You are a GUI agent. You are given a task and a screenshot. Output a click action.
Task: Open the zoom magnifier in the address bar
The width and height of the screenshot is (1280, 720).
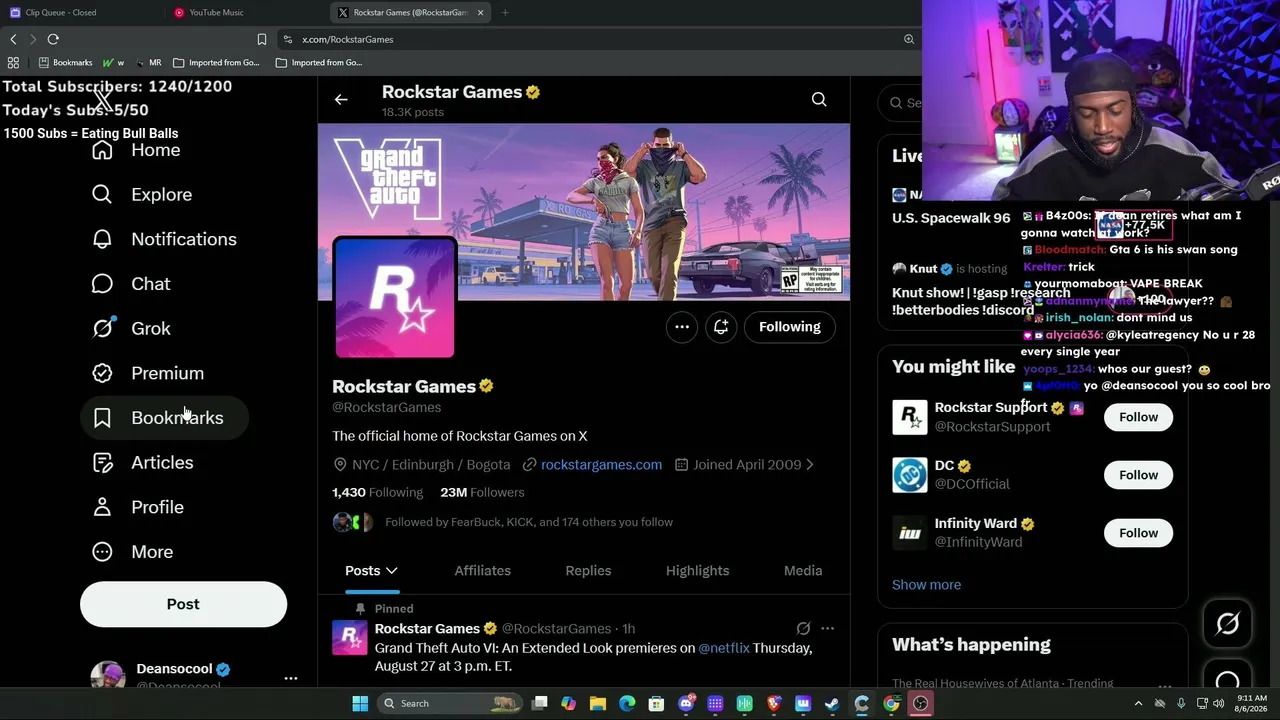pos(909,39)
